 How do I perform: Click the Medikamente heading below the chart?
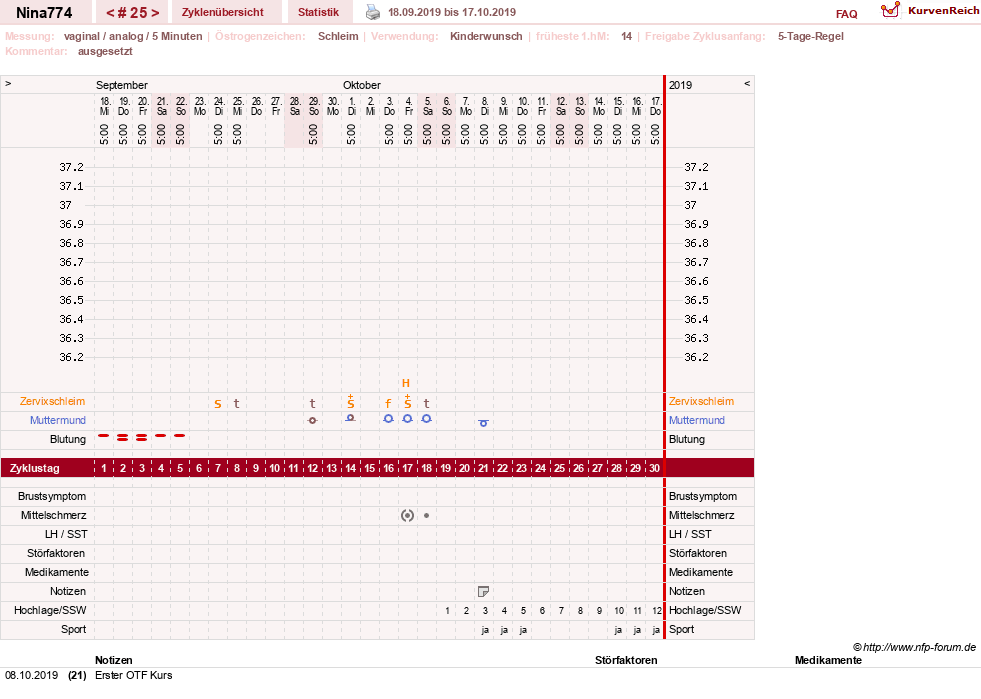[828, 660]
